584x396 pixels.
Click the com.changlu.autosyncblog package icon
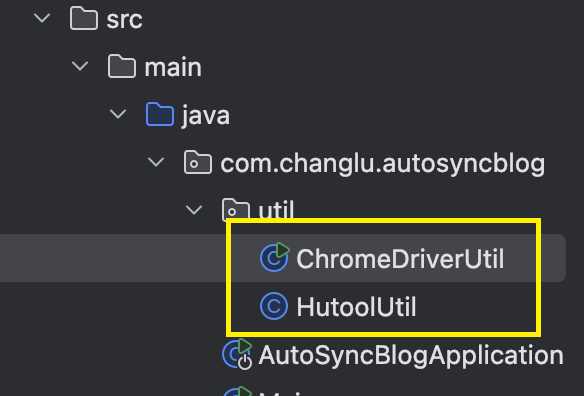(x=198, y=162)
